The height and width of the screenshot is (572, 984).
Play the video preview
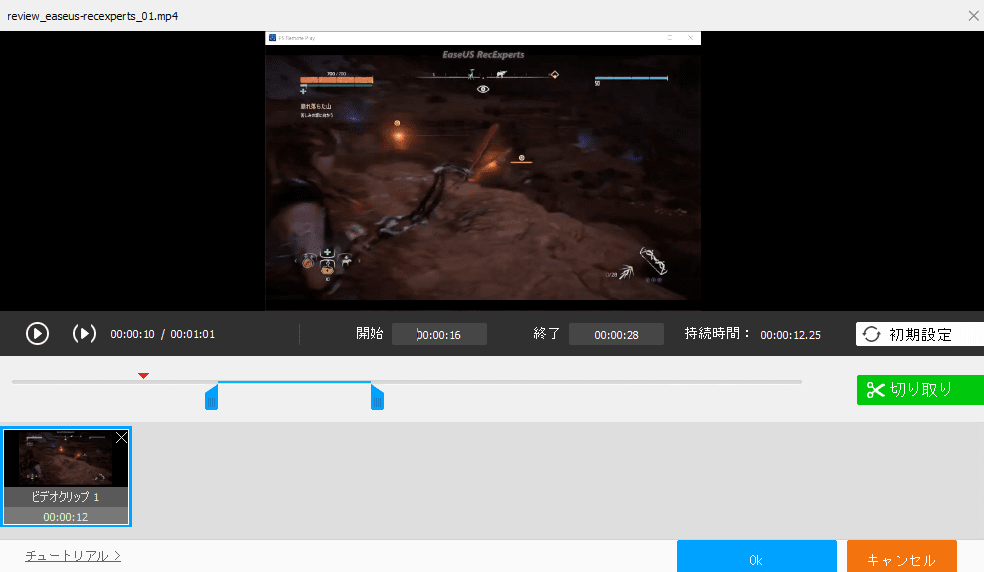[37, 333]
